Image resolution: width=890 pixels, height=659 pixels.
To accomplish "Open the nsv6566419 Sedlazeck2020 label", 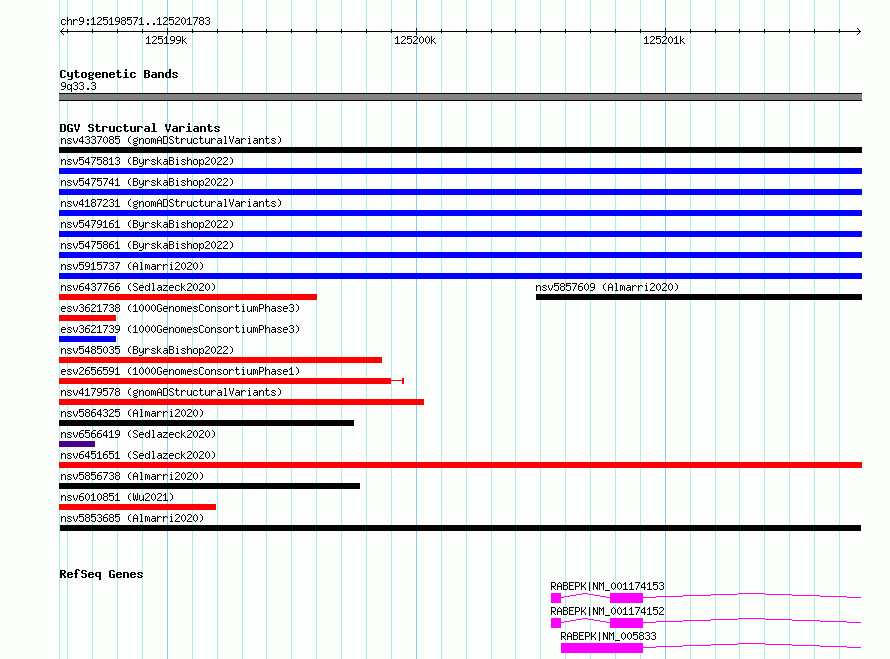I will 138,434.
